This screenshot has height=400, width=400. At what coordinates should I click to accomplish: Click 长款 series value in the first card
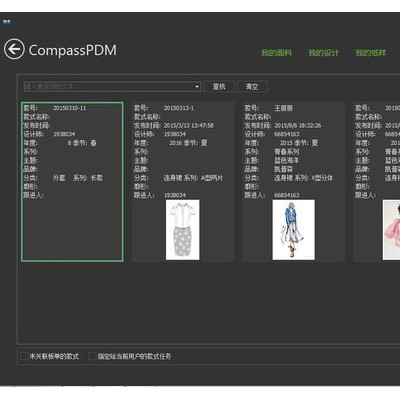pyautogui.click(x=97, y=178)
